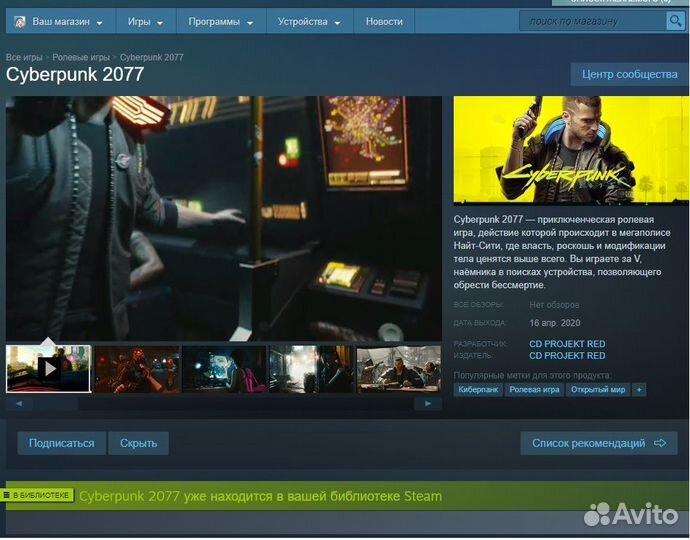Click the plus button to add tags
690x540 pixels.
(x=639, y=389)
